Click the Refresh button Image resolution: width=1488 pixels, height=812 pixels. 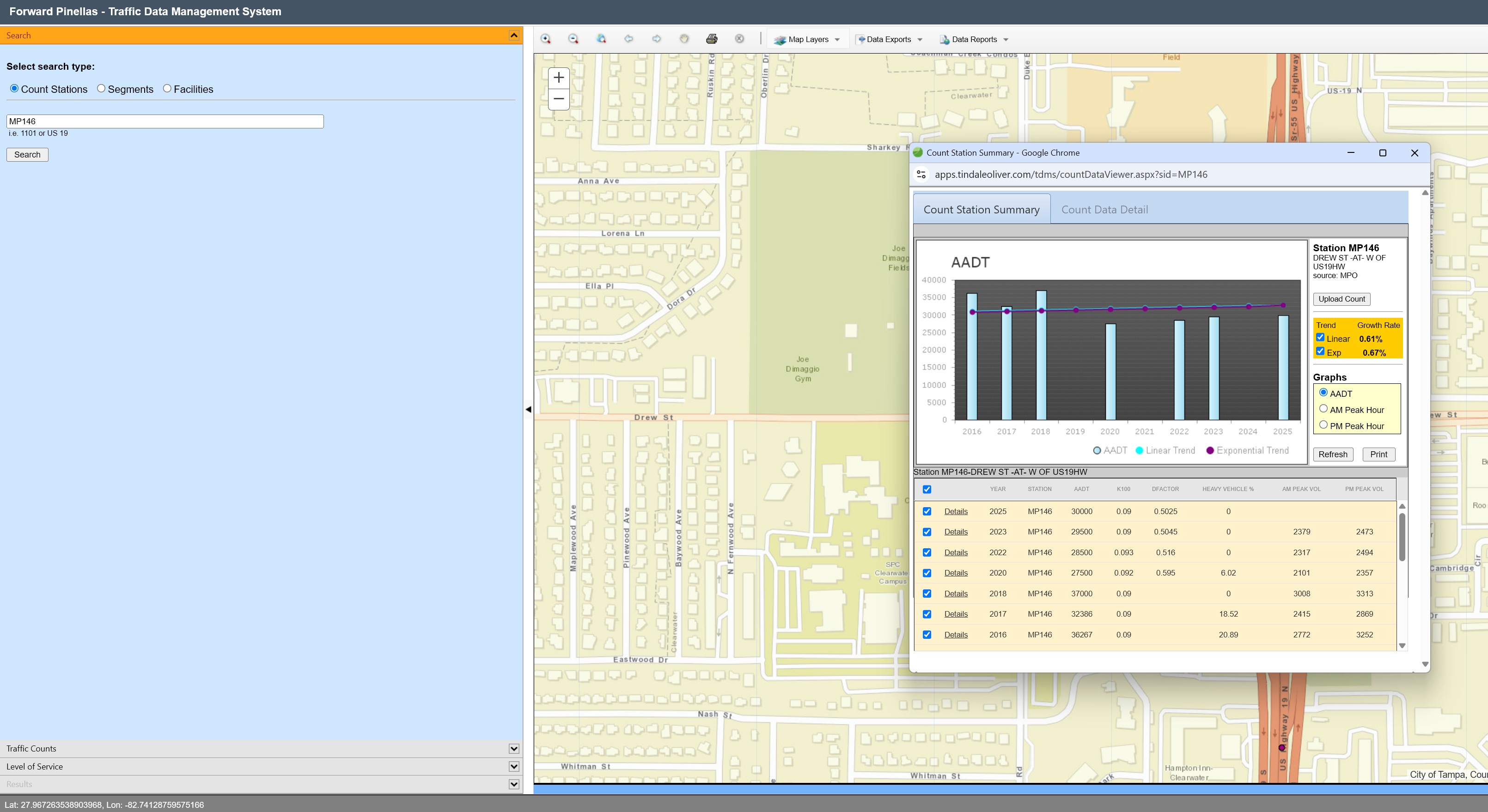[x=1333, y=454]
